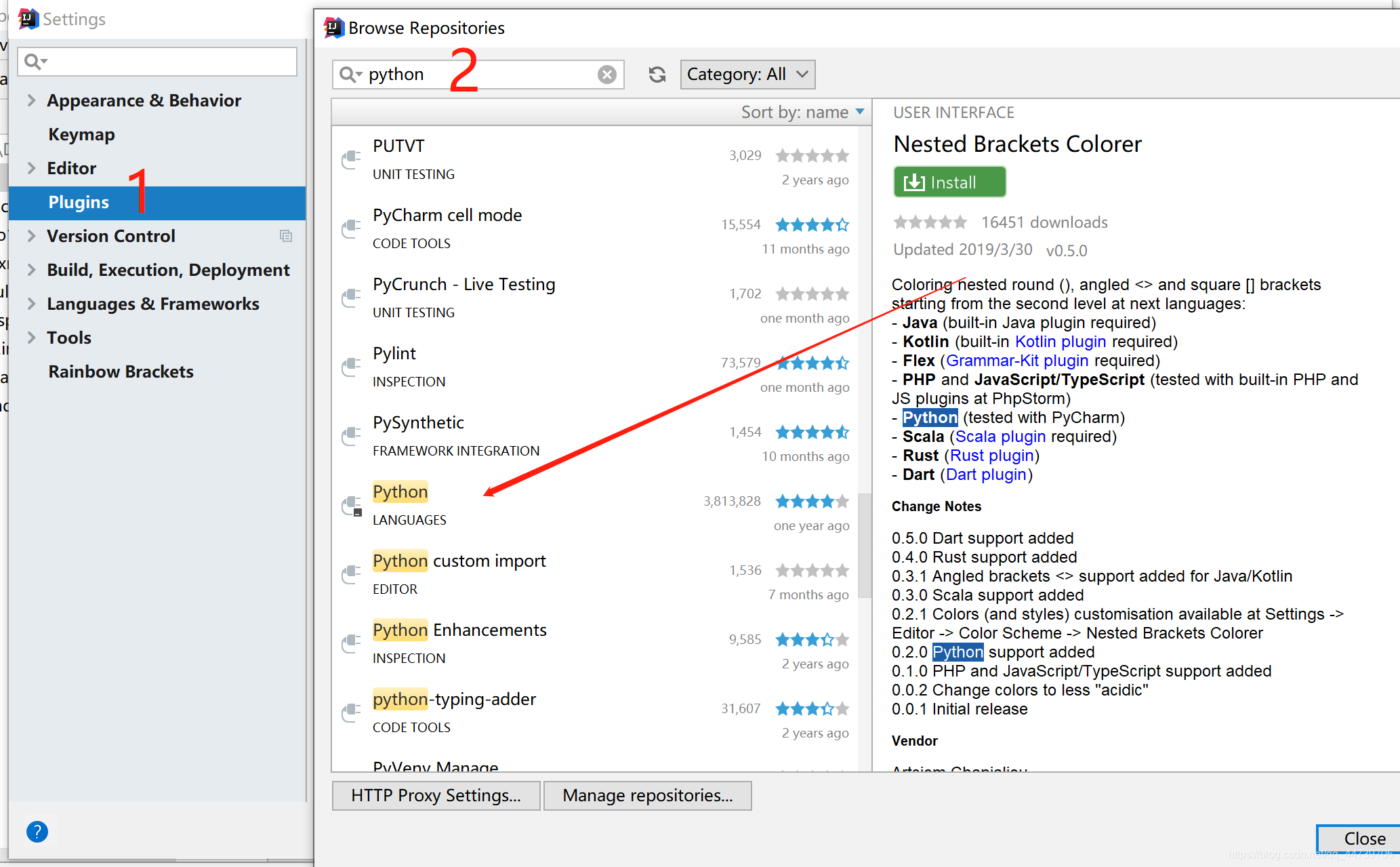Select the PUTVT plugin row
The image size is (1400, 867).
[594, 160]
